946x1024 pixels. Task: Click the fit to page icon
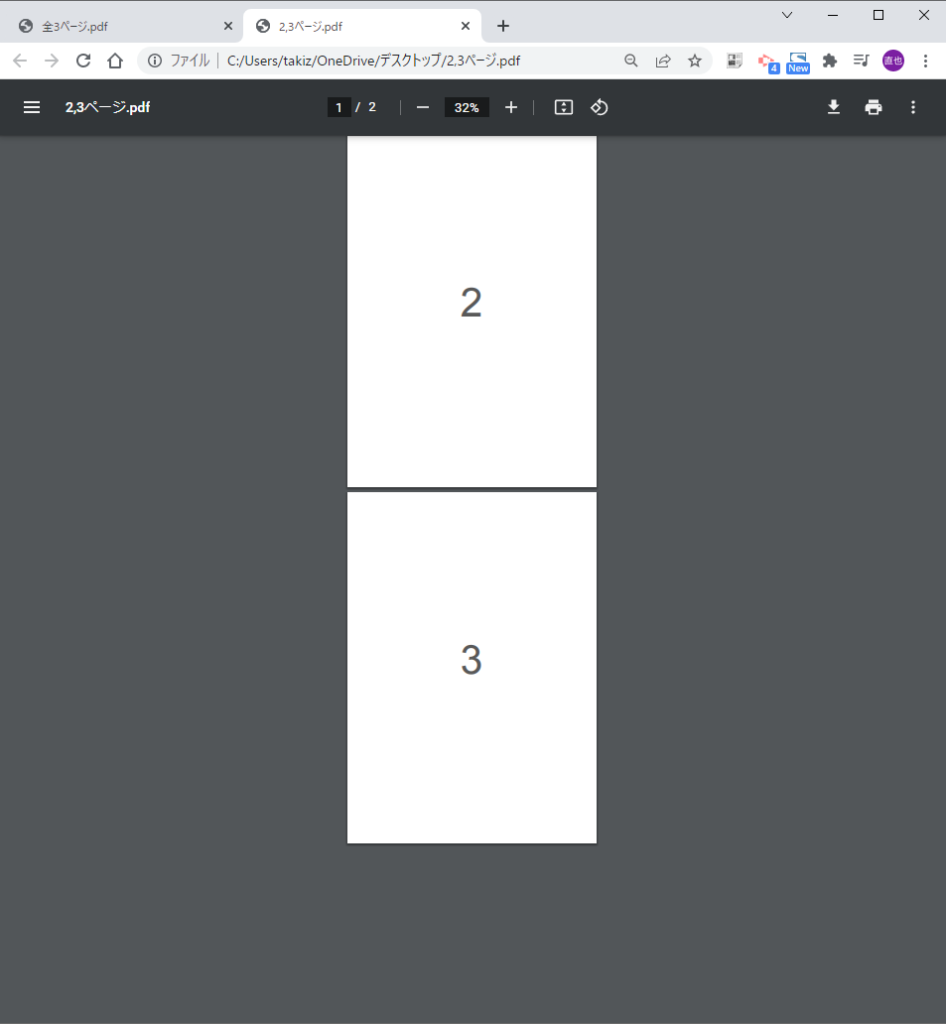[x=563, y=107]
